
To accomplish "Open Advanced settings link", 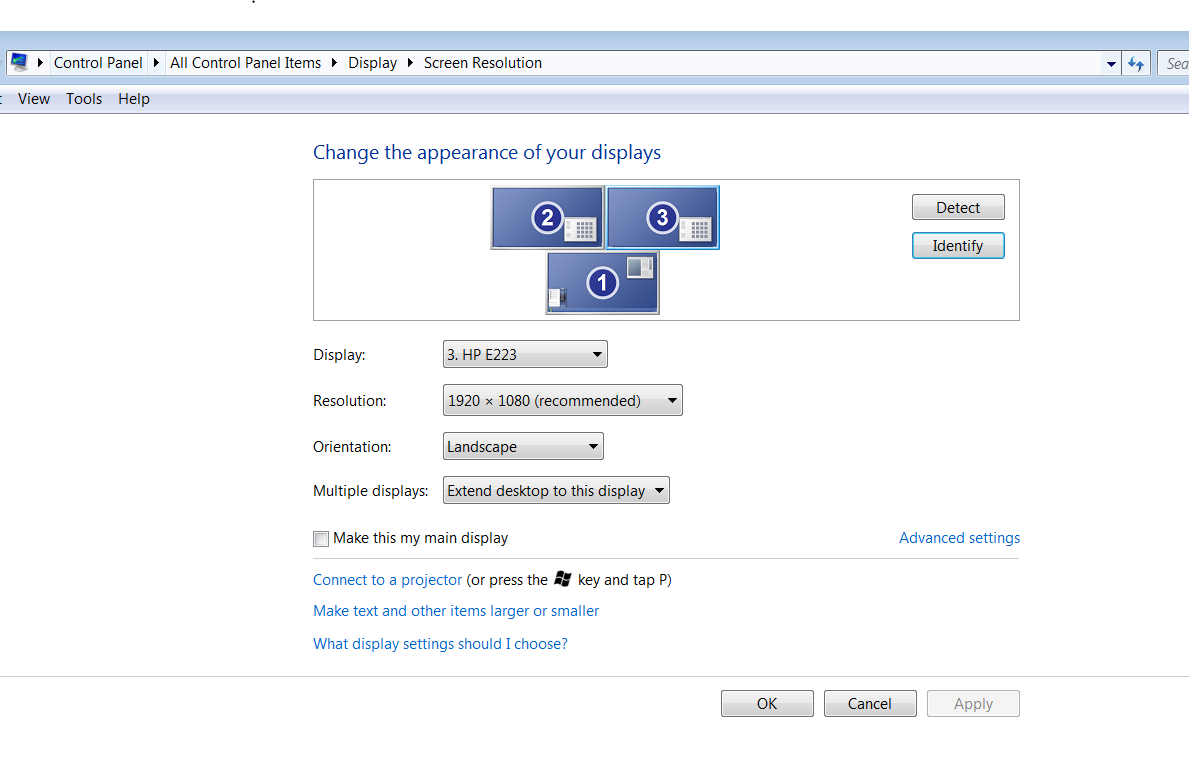I will coord(959,537).
